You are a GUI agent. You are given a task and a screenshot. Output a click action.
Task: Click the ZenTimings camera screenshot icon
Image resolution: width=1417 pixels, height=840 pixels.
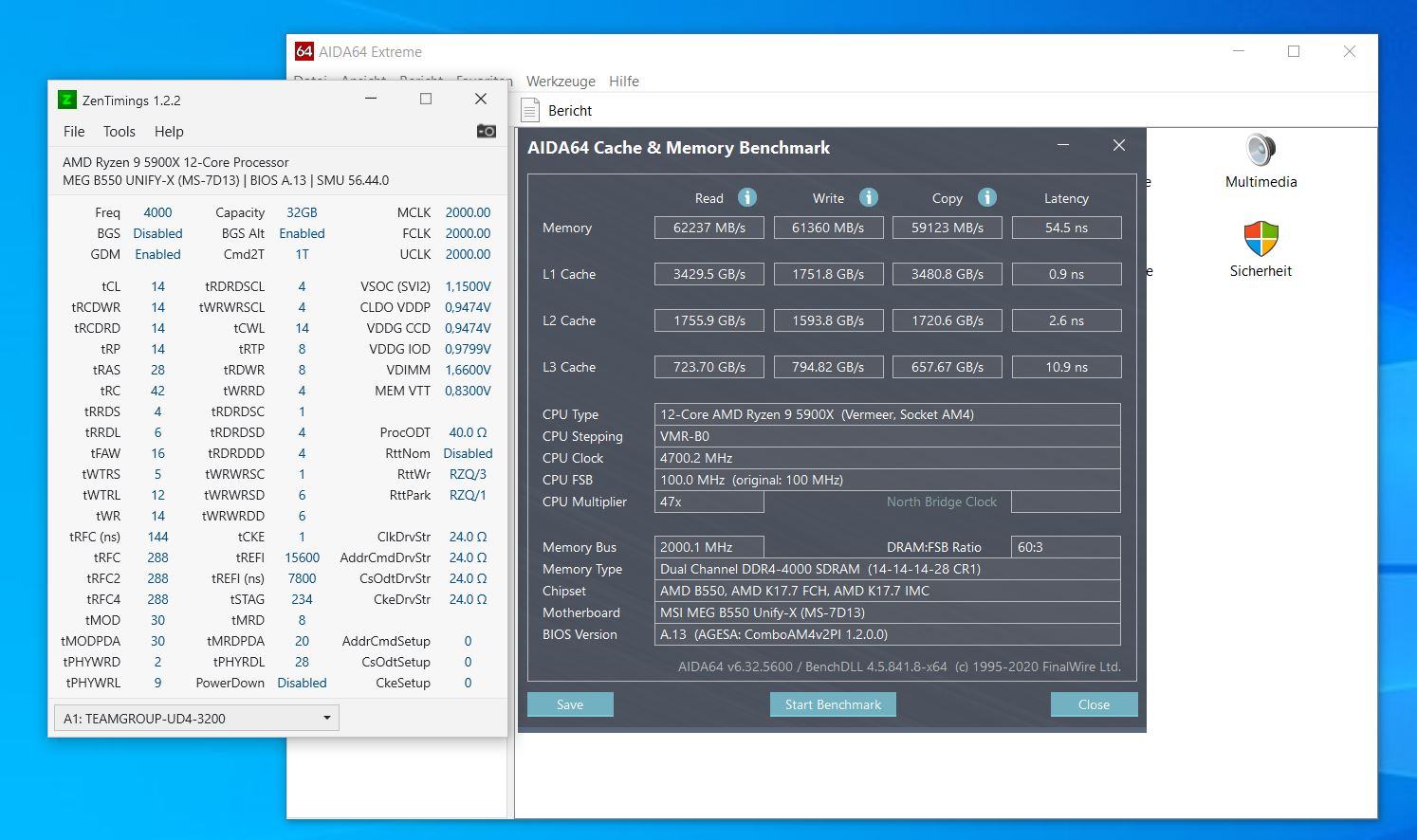486,131
